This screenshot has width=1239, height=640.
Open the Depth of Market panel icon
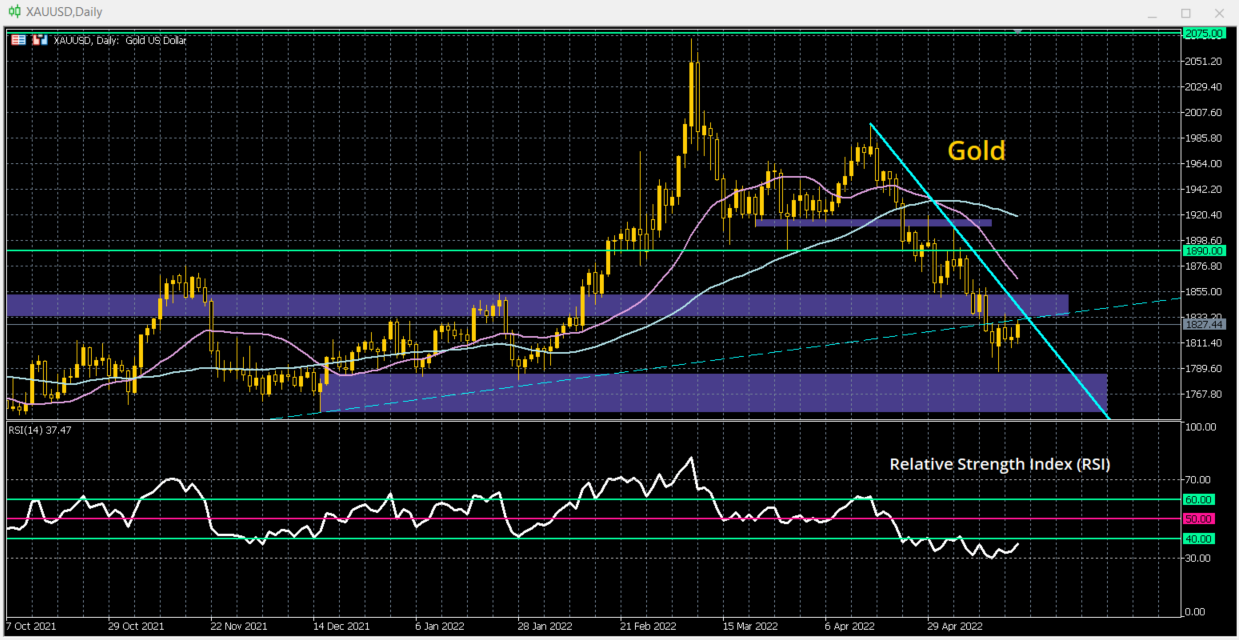tap(19, 40)
